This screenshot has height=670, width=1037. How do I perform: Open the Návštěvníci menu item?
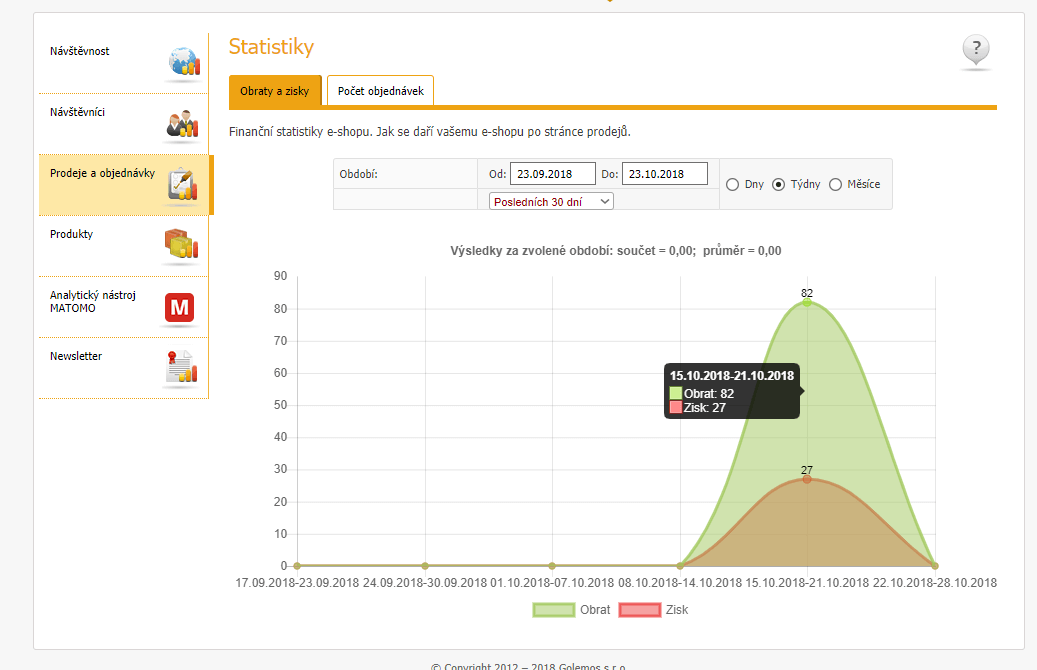click(x=124, y=124)
